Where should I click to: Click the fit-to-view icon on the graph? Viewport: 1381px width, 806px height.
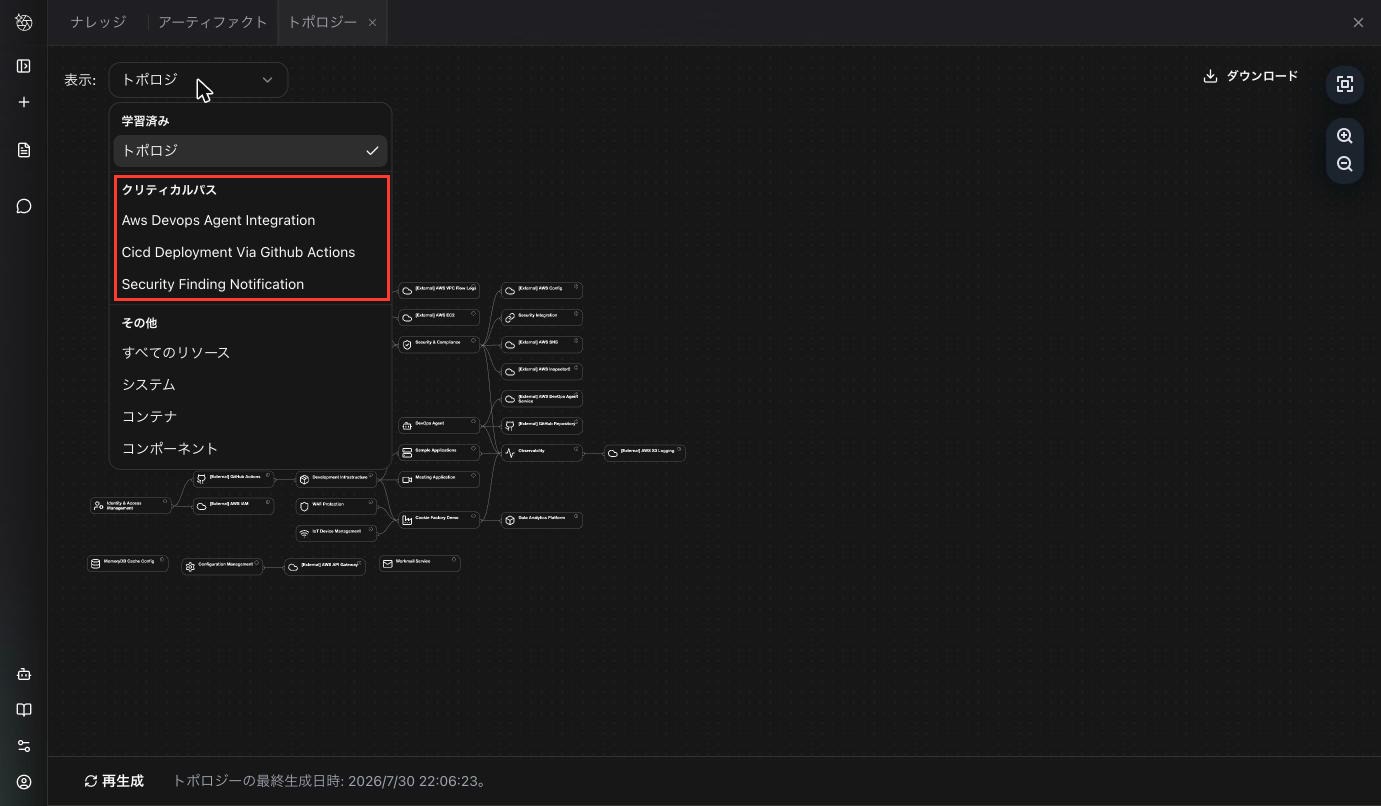click(x=1345, y=85)
